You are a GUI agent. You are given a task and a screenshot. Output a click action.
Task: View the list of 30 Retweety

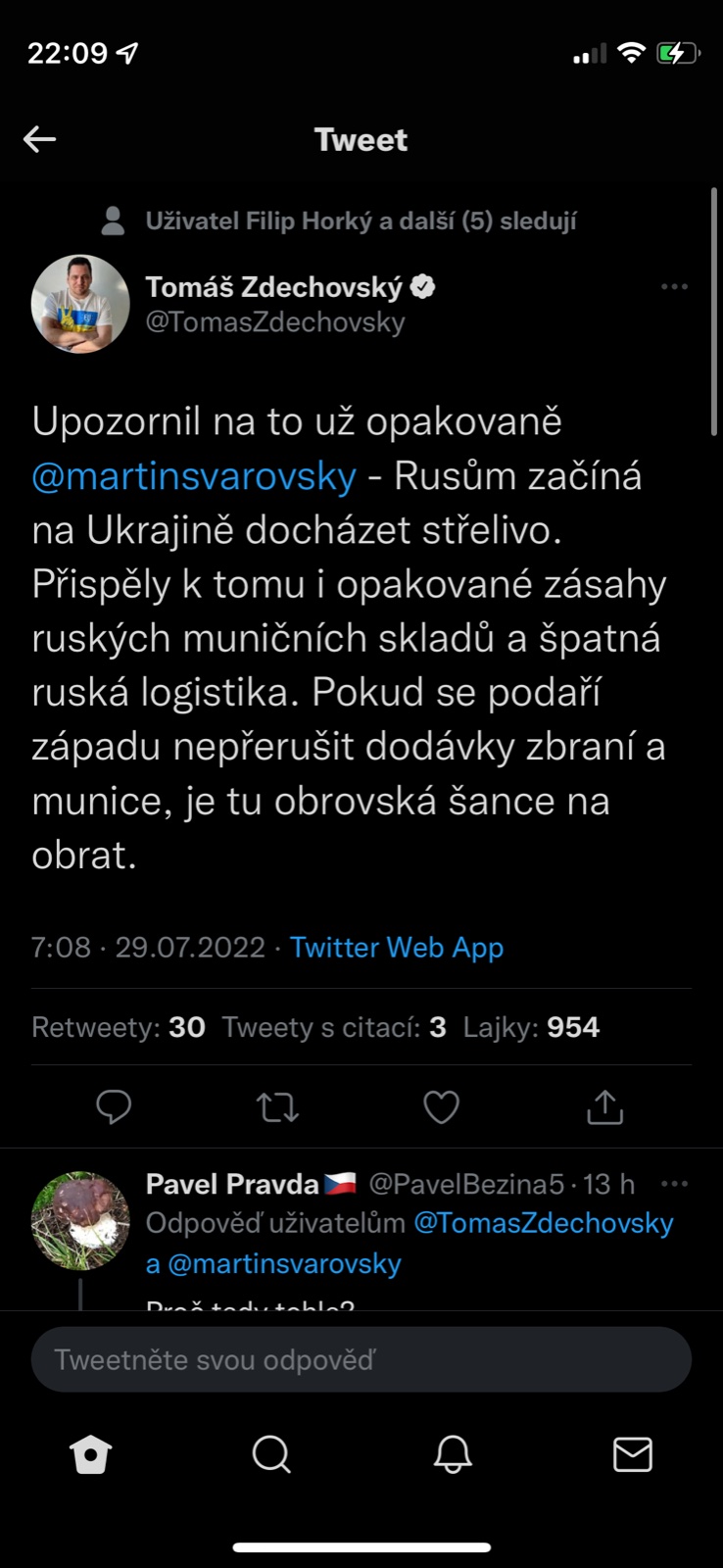click(x=119, y=1027)
